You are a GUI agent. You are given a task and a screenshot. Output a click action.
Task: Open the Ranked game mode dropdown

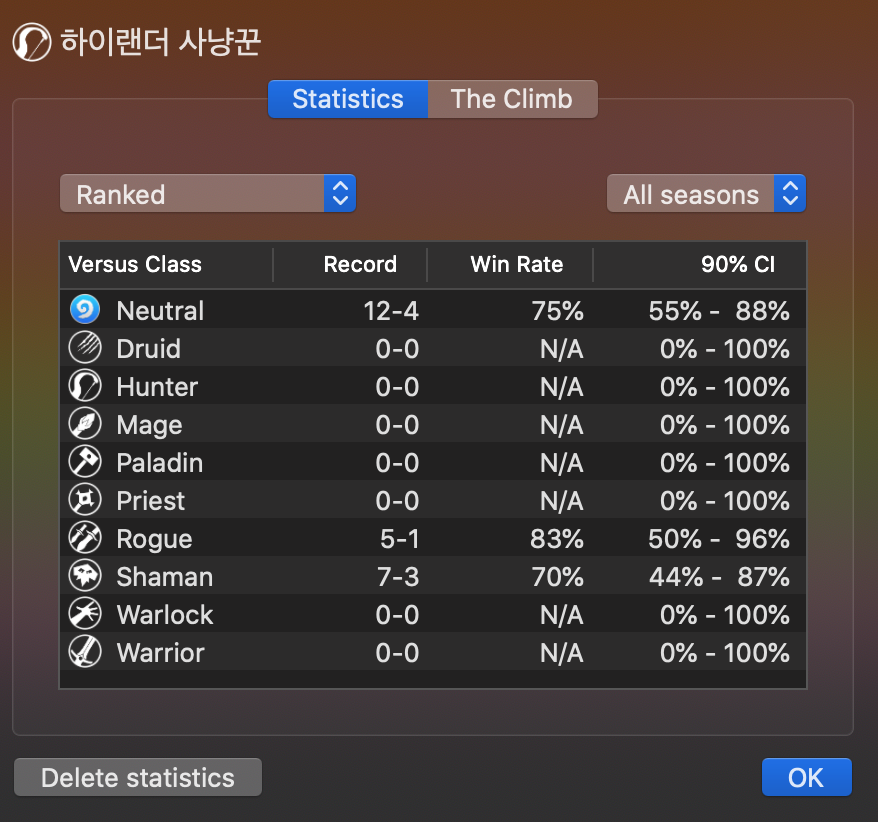pyautogui.click(x=208, y=193)
